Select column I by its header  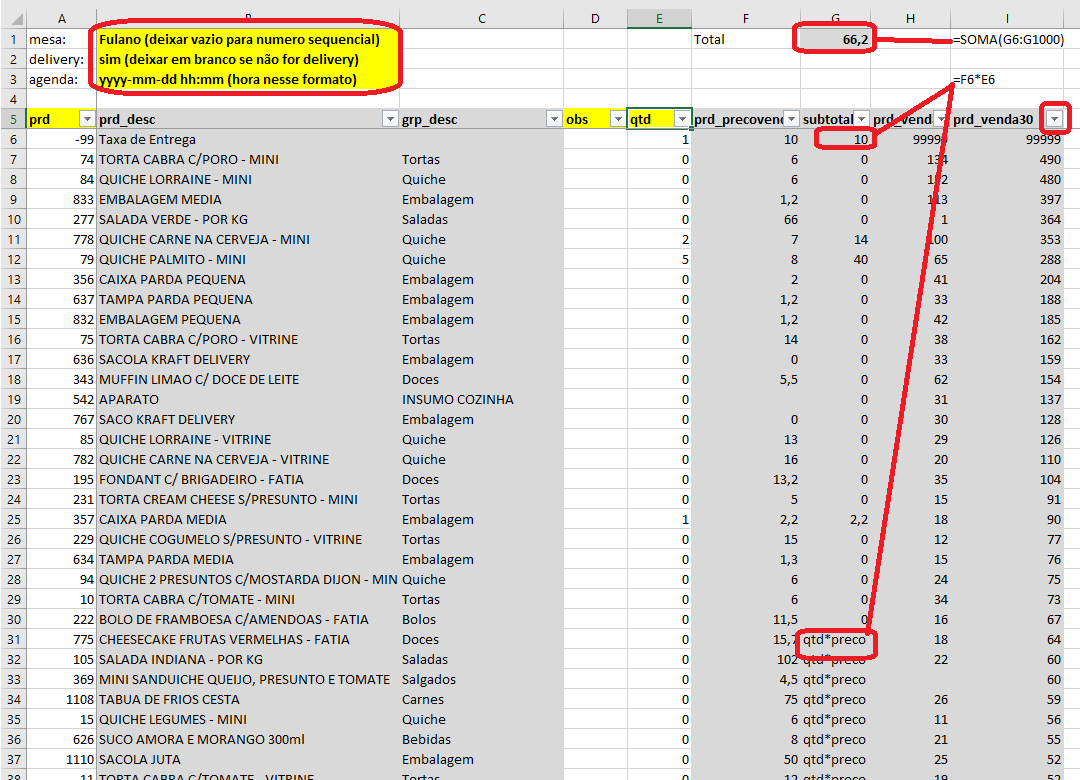click(x=1007, y=19)
